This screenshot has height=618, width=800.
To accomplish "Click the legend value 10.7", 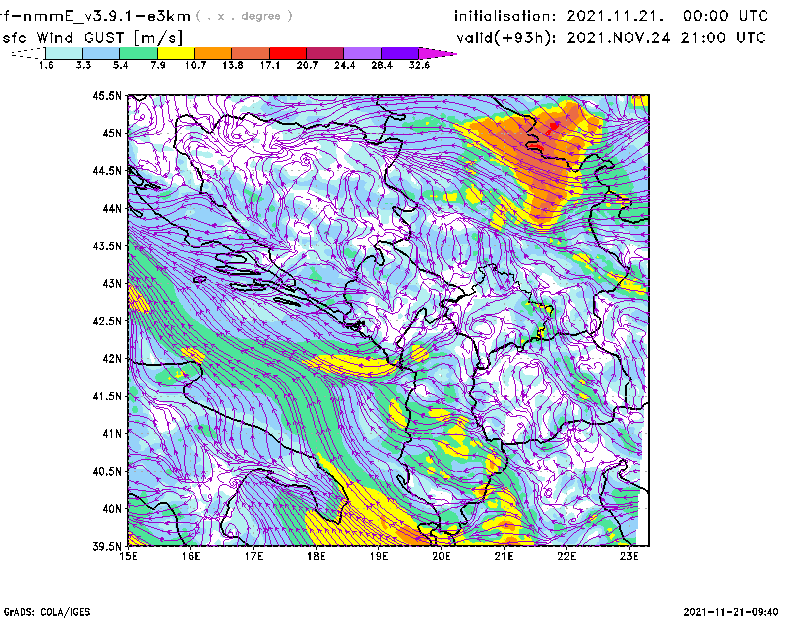I will 195,65.
